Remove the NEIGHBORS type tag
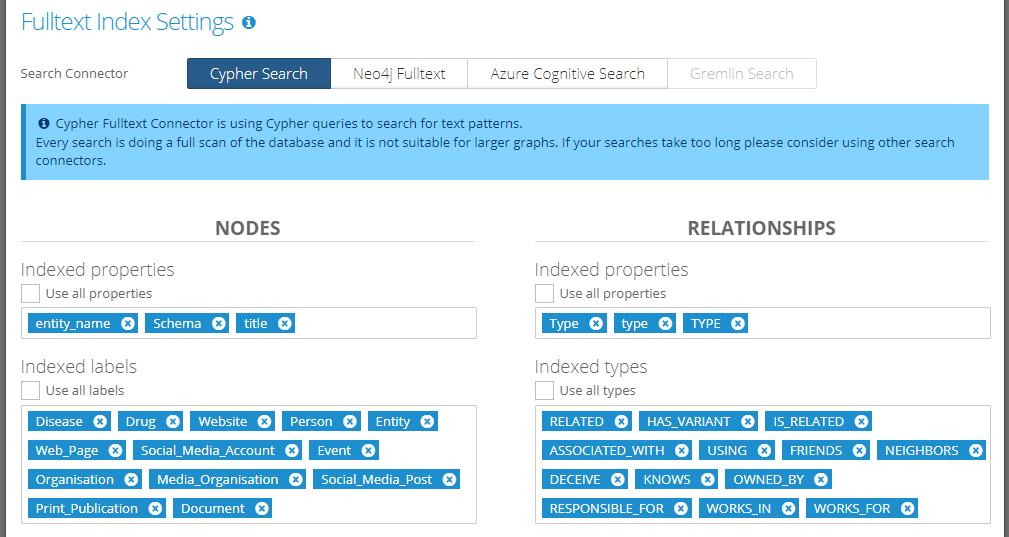Screen dimensions: 1009x537 pyautogui.click(x=976, y=450)
